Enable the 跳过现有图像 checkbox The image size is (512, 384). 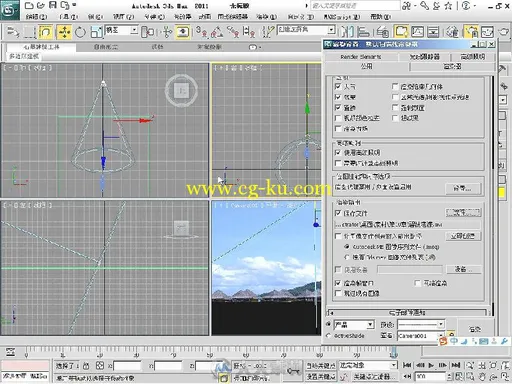[x=338, y=293]
